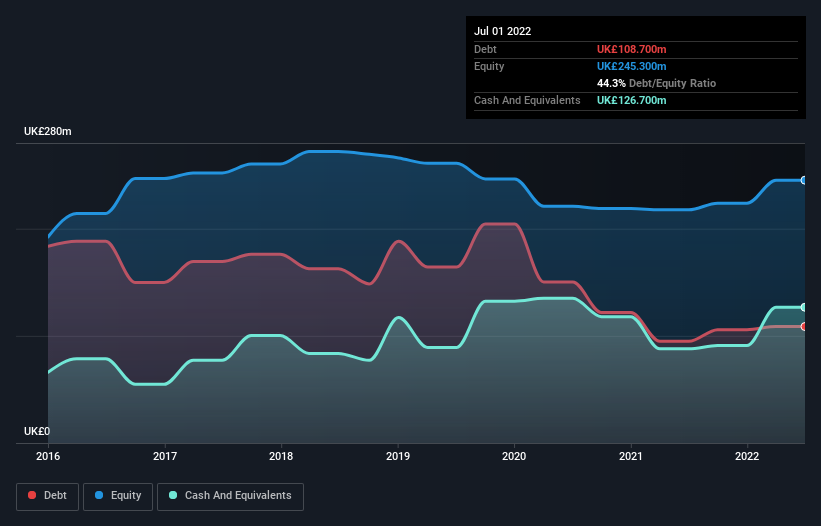Image resolution: width=821 pixels, height=526 pixels.
Task: Click the 2019 axis label
Action: 398,456
